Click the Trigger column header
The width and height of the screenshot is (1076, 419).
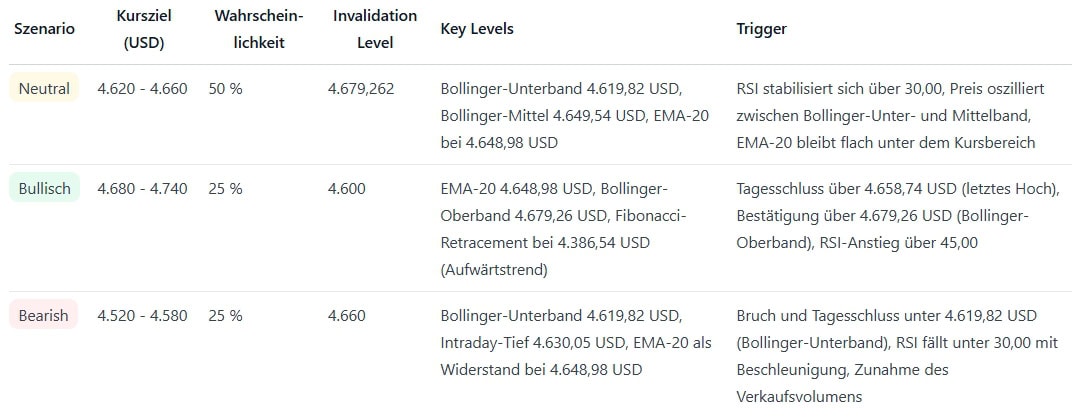pyautogui.click(x=762, y=29)
